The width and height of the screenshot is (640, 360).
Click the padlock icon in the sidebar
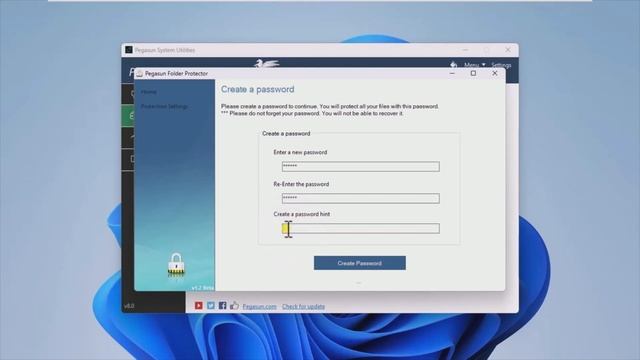coord(176,264)
